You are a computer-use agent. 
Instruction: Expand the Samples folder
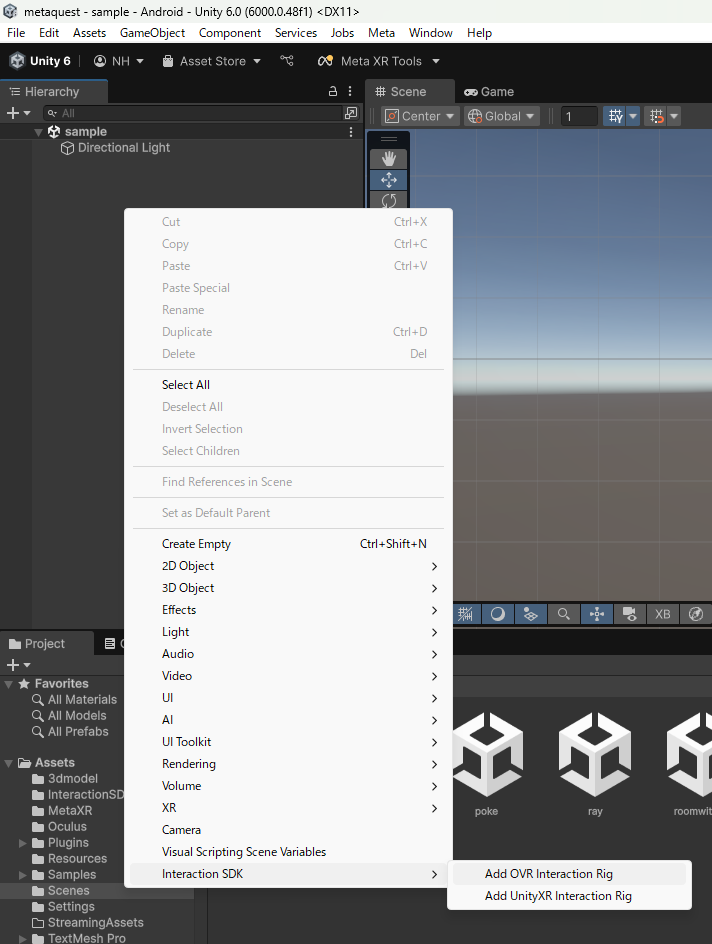click(x=23, y=875)
